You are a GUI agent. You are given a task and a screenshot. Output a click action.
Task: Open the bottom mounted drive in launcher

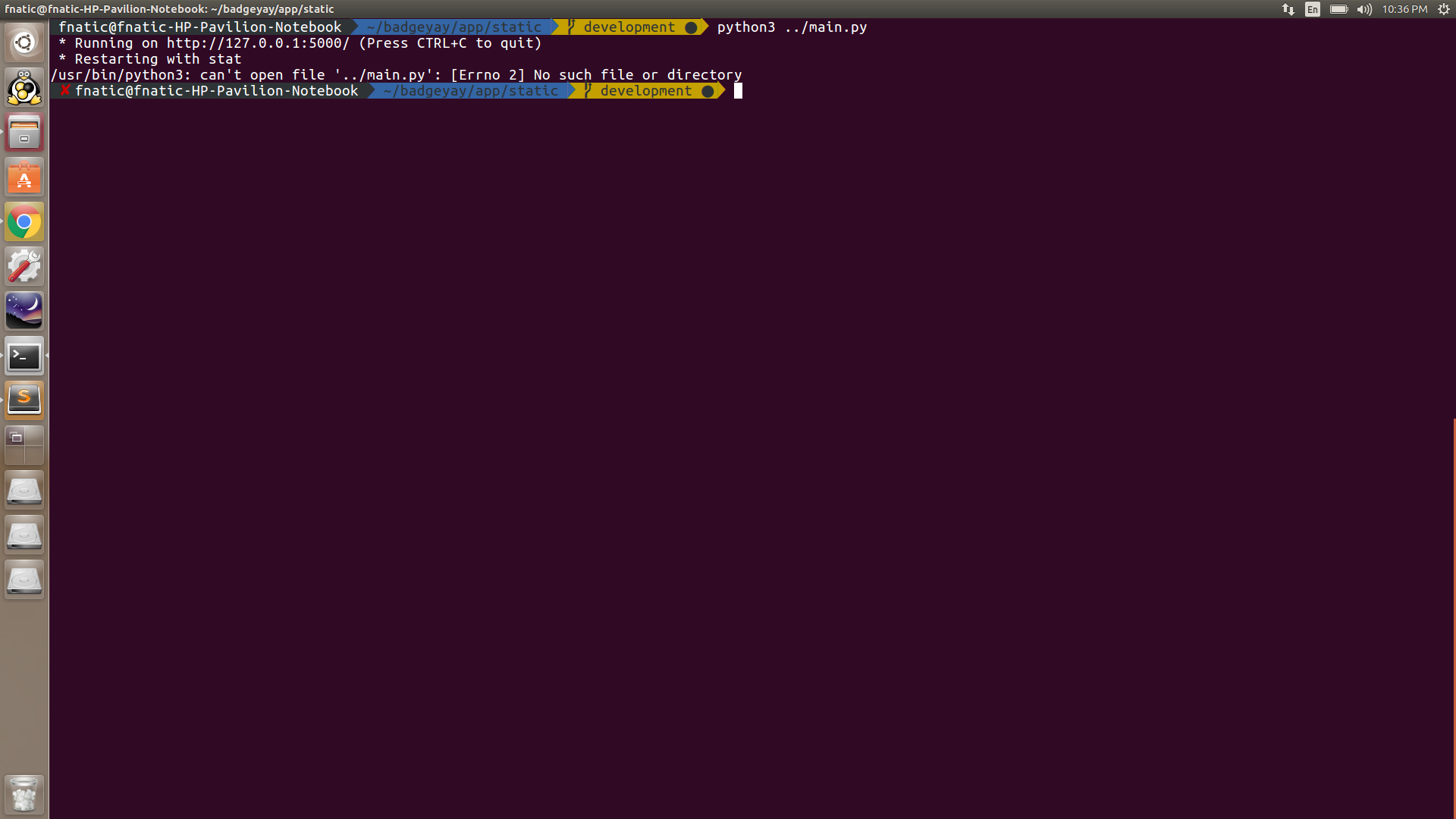[24, 579]
